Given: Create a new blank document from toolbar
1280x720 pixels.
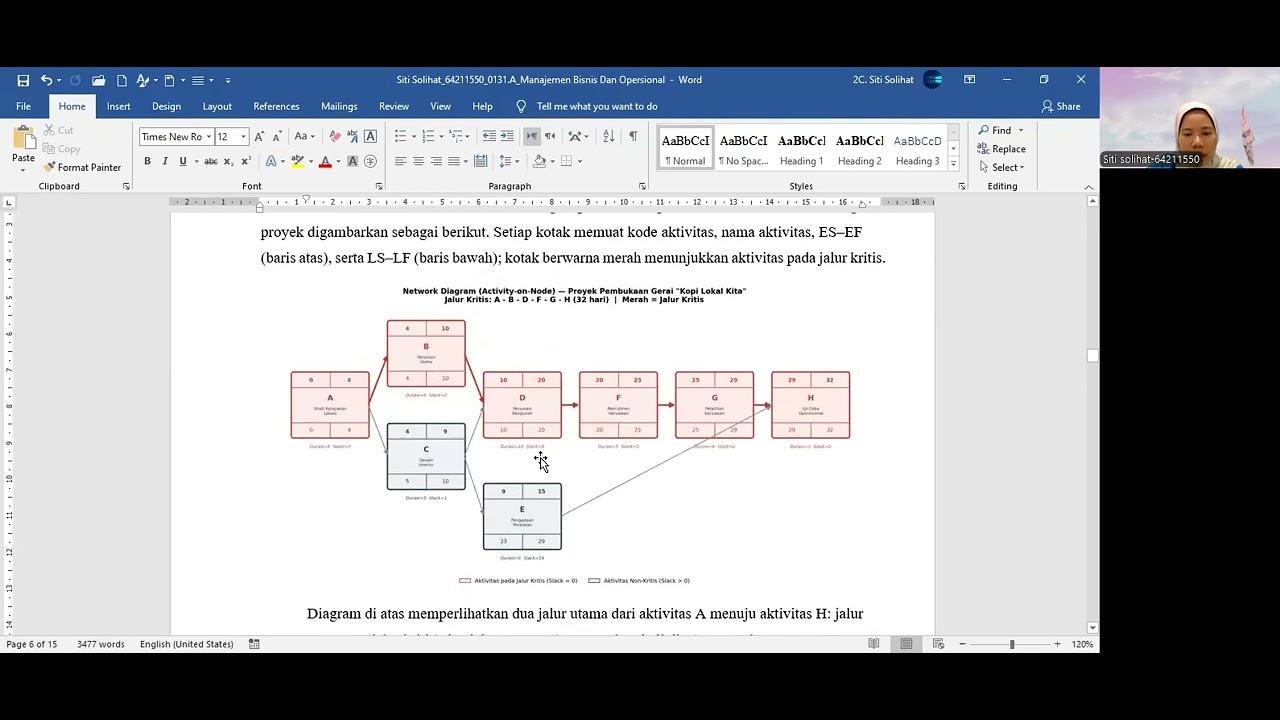Looking at the screenshot, I should (122, 80).
